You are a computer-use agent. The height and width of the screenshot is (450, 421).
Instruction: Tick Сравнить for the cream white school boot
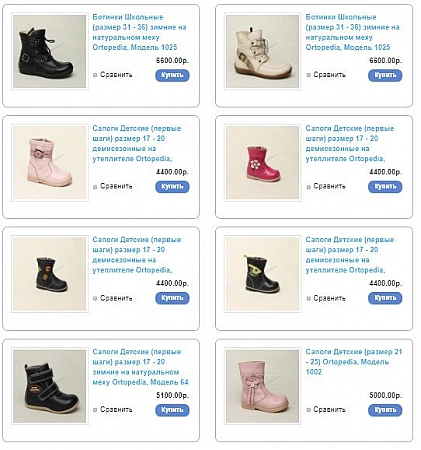pos(308,75)
